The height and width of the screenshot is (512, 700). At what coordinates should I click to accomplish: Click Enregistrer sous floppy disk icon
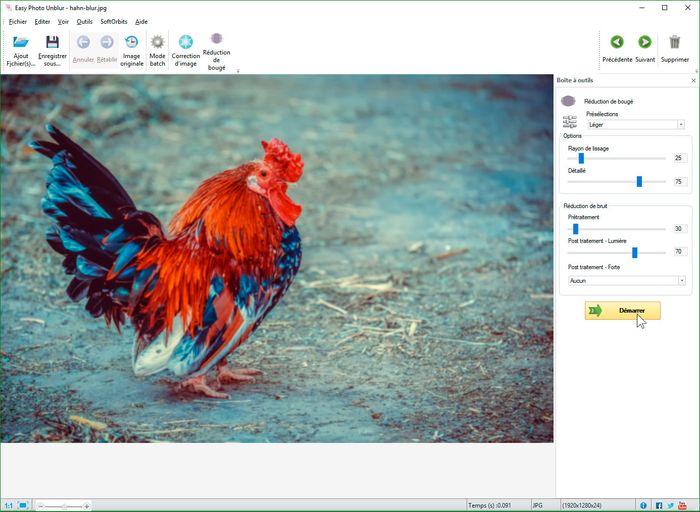click(52, 43)
